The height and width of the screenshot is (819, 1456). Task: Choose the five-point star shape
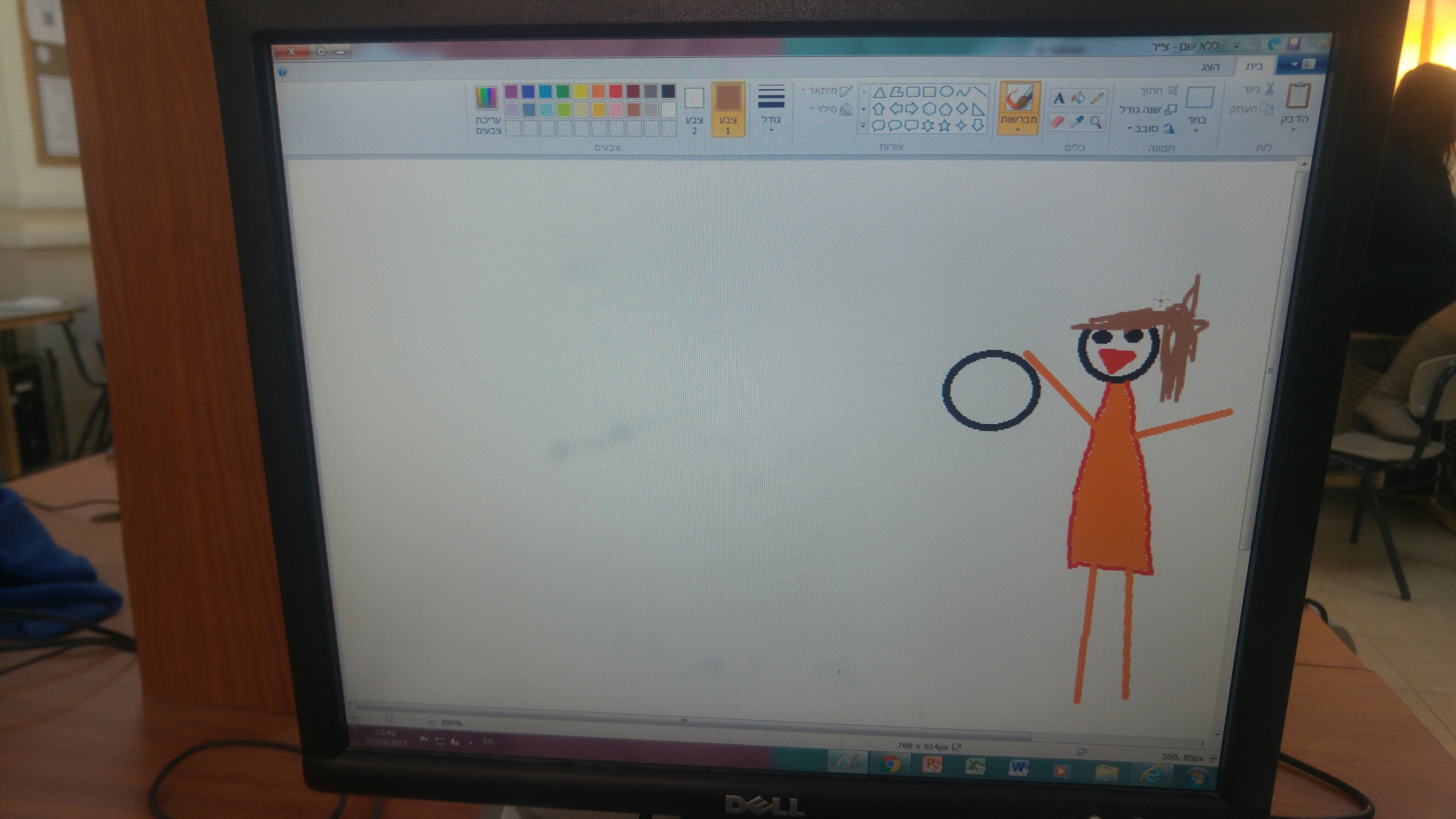point(945,126)
